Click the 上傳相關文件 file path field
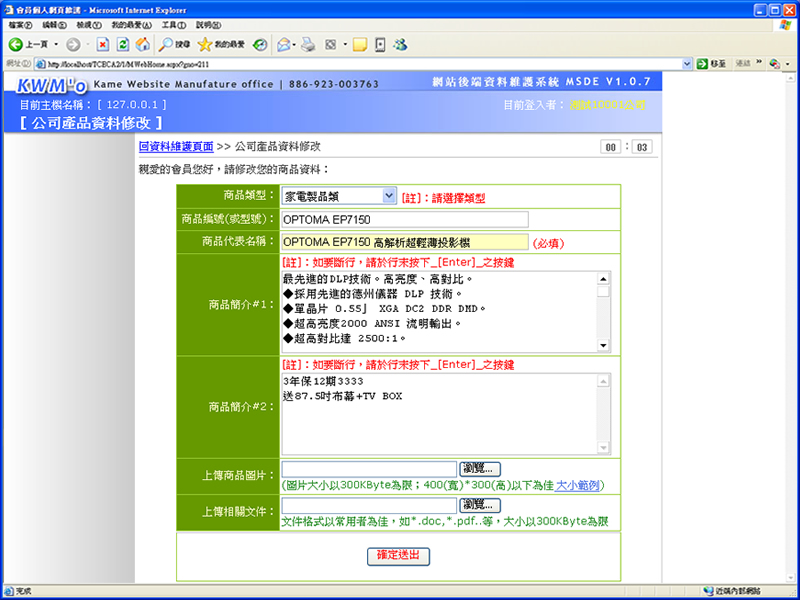This screenshot has height=600, width=800. tap(369, 506)
